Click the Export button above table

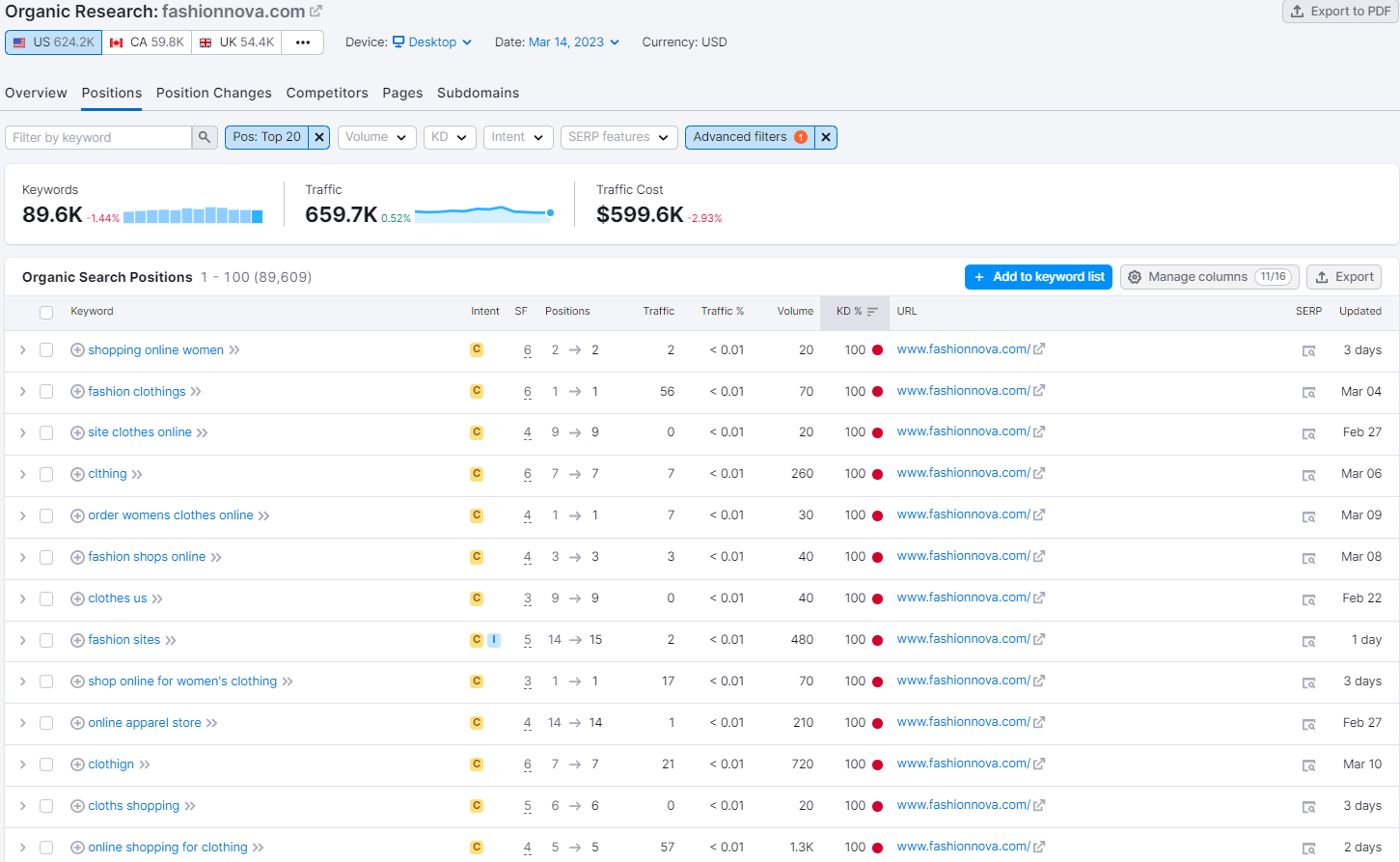pyautogui.click(x=1344, y=277)
